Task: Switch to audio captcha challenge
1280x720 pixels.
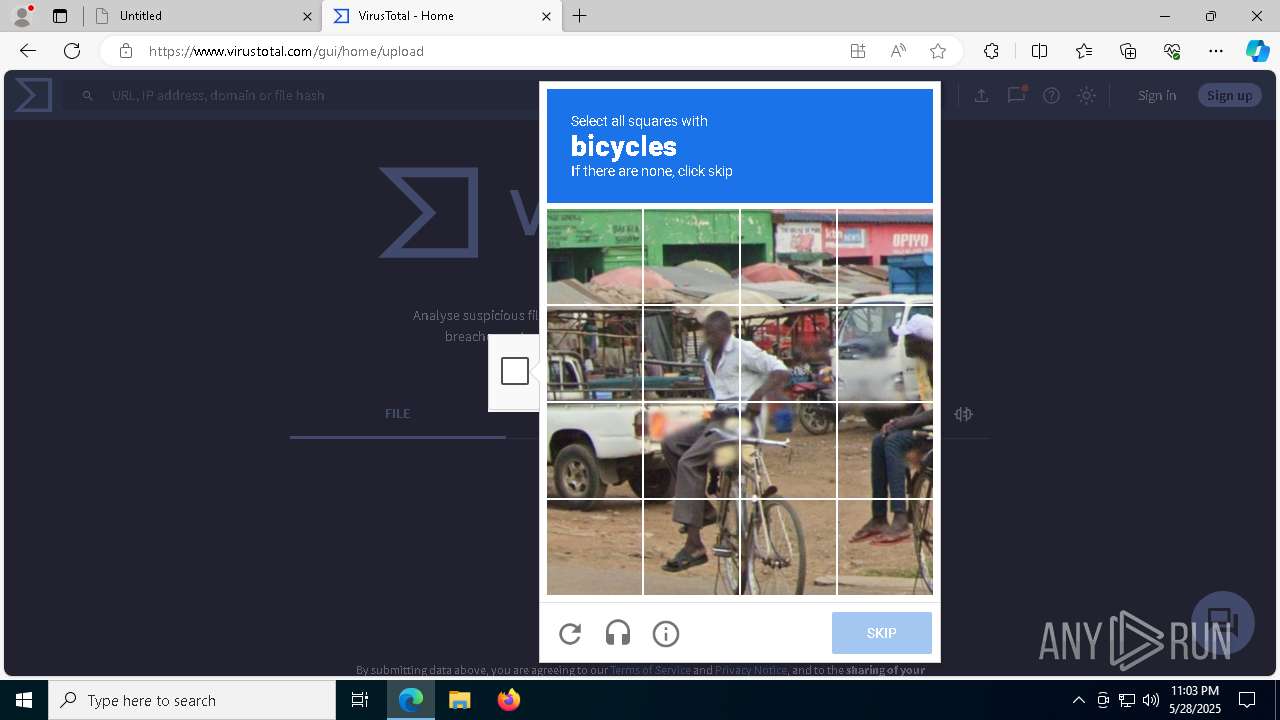Action: tap(618, 633)
